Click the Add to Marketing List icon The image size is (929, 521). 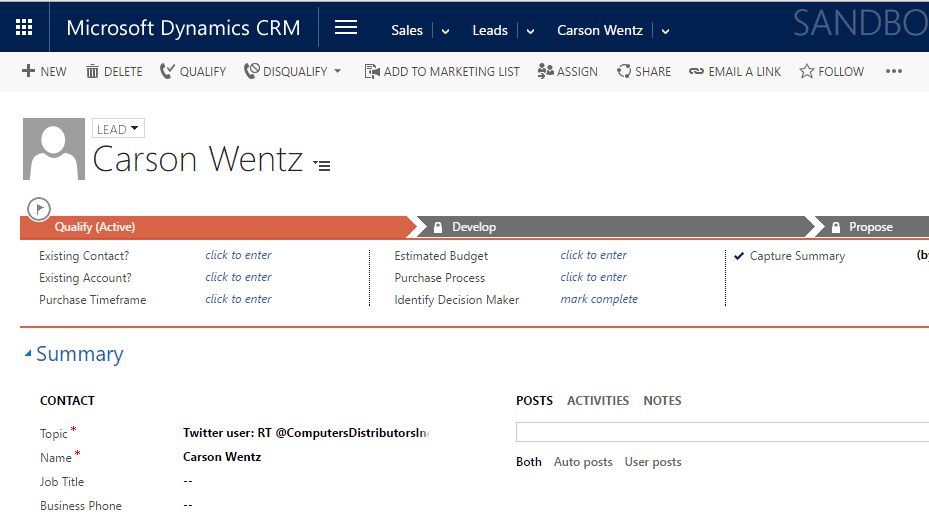(372, 72)
